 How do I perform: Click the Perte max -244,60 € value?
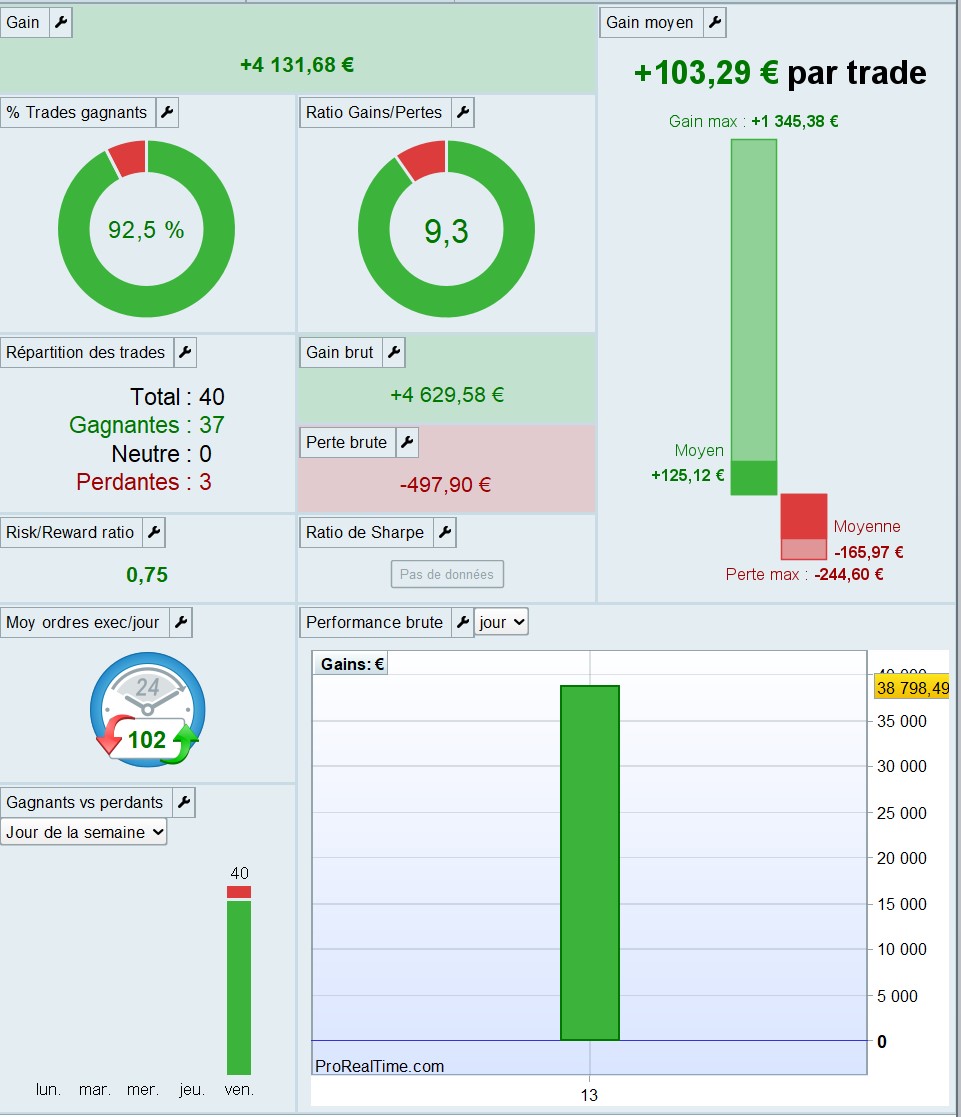848,574
